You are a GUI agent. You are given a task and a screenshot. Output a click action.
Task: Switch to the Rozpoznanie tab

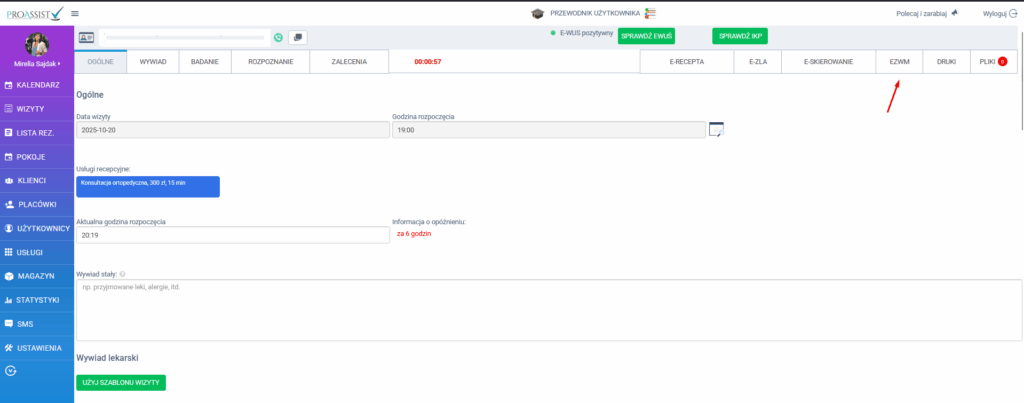tap(269, 61)
